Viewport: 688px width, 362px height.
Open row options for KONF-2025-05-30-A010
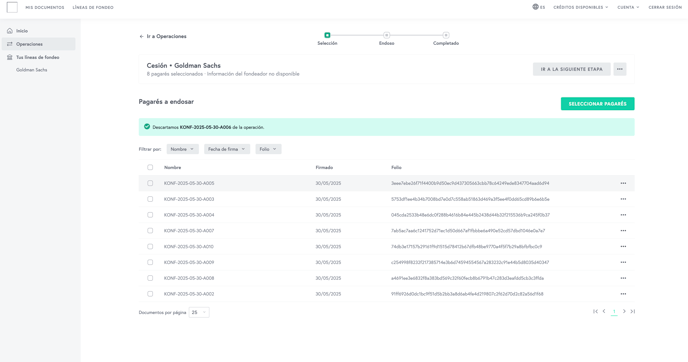point(623,247)
